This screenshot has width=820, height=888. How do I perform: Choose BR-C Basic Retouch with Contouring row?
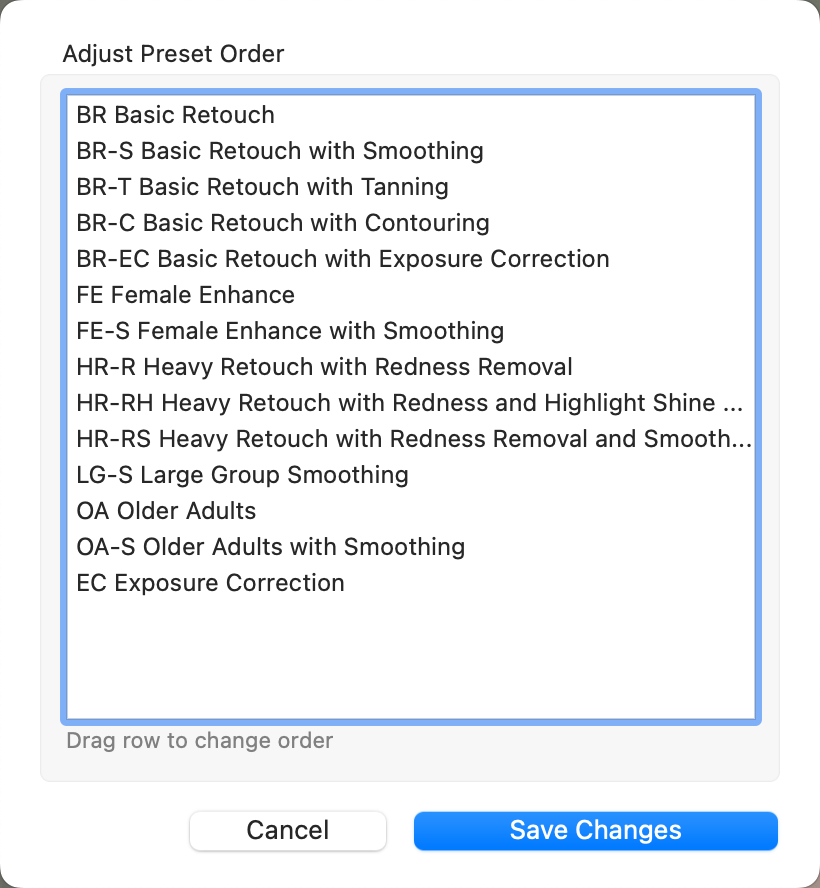(x=282, y=223)
